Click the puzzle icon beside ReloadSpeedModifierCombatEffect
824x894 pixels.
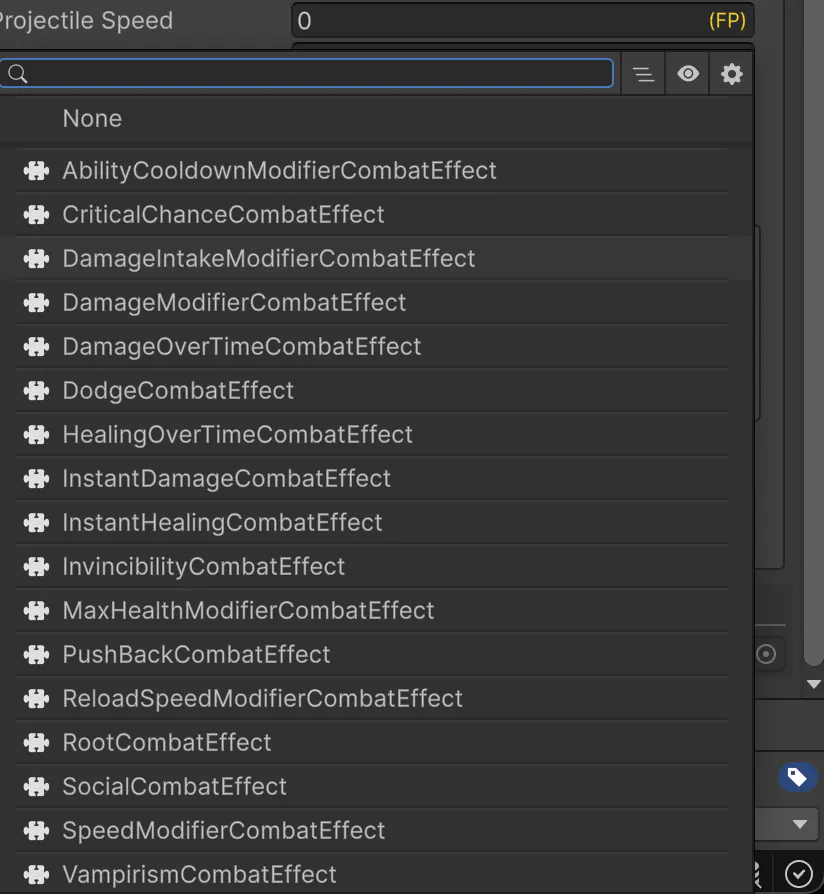coord(36,698)
